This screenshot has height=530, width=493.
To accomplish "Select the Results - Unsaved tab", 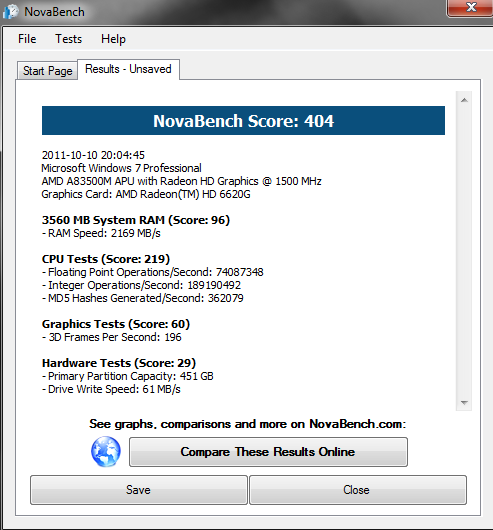I will tap(128, 69).
